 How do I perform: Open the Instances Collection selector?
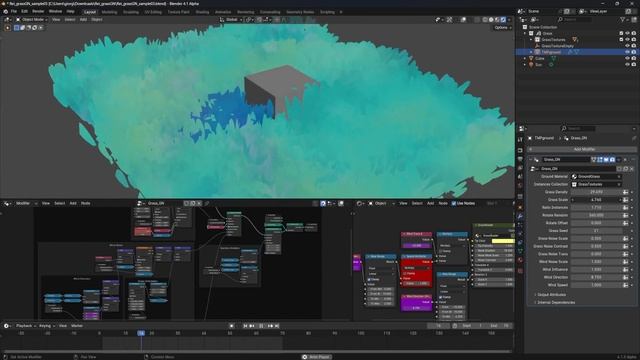click(x=596, y=184)
